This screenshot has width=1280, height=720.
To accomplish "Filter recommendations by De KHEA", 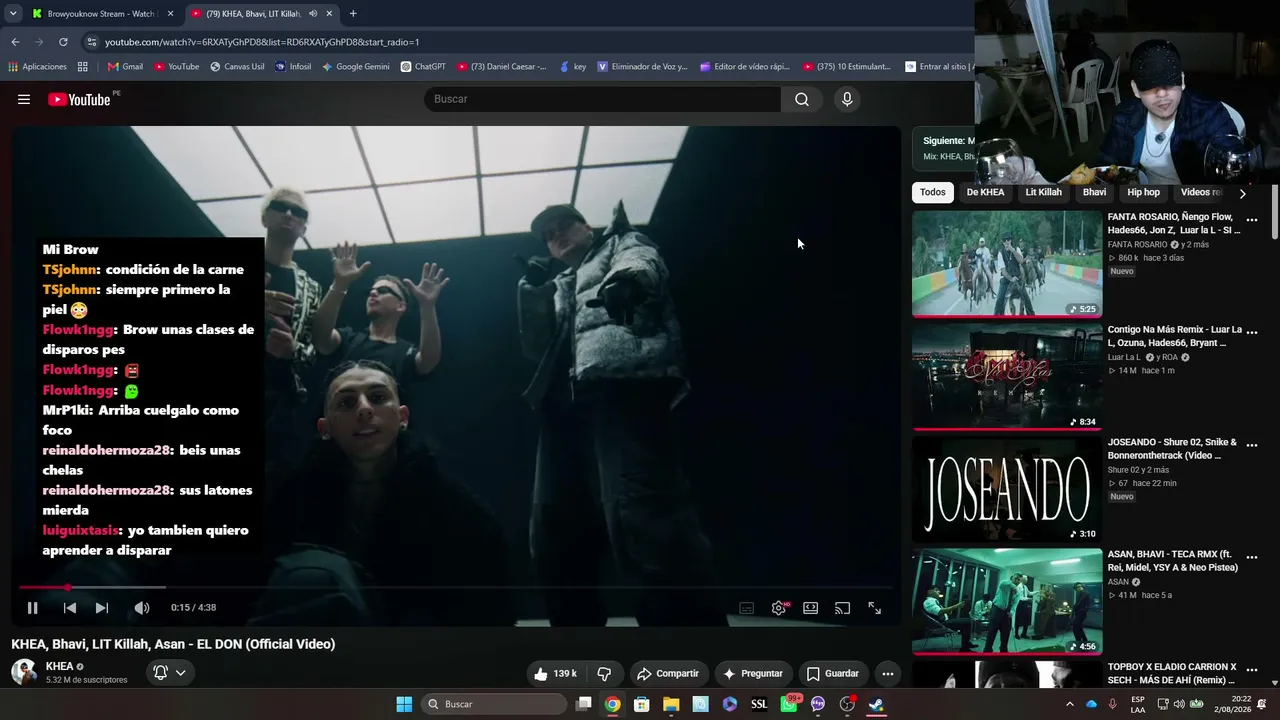I will (x=985, y=192).
